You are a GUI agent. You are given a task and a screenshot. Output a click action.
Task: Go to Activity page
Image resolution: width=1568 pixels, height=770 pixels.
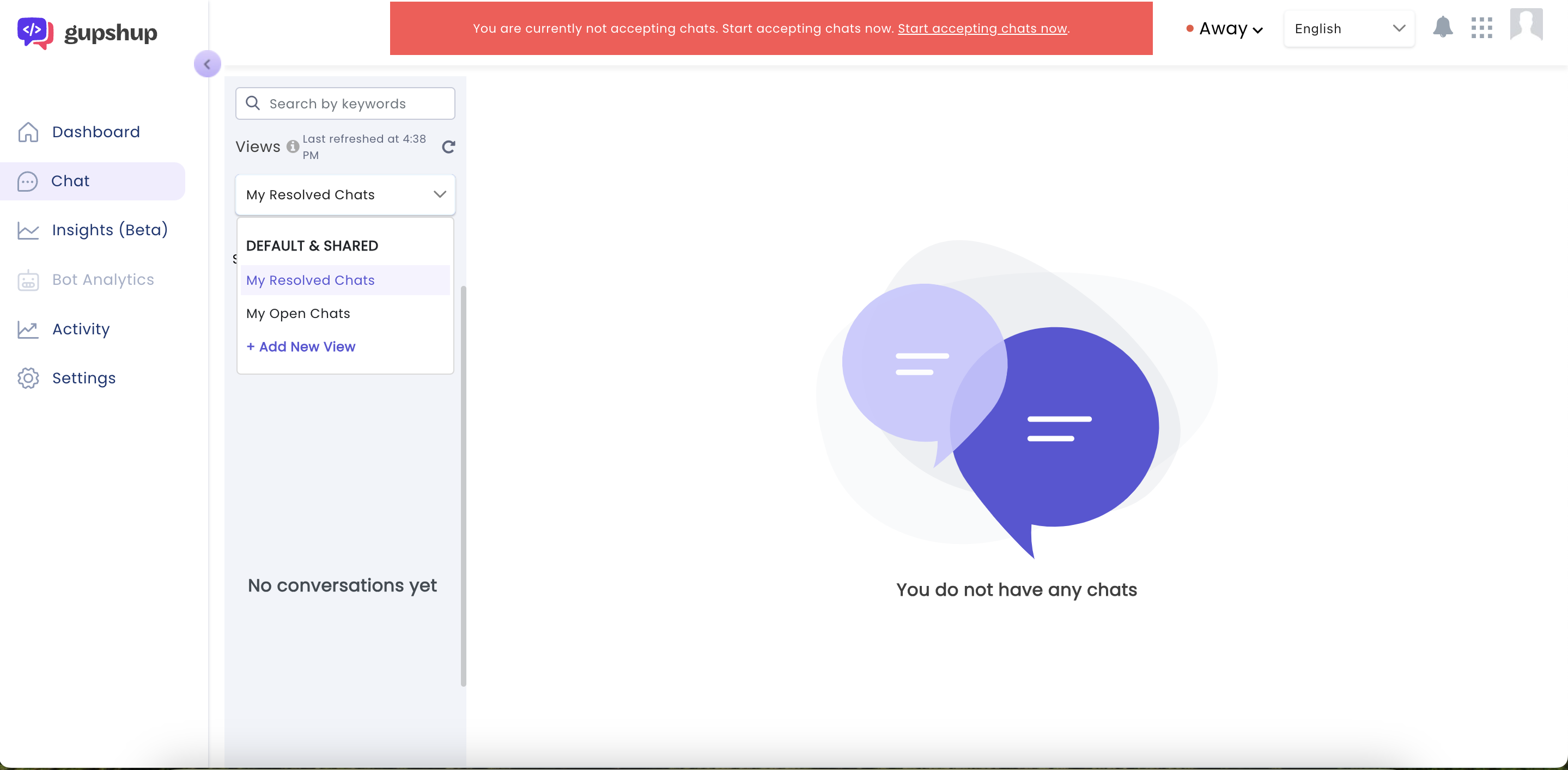pyautogui.click(x=81, y=329)
